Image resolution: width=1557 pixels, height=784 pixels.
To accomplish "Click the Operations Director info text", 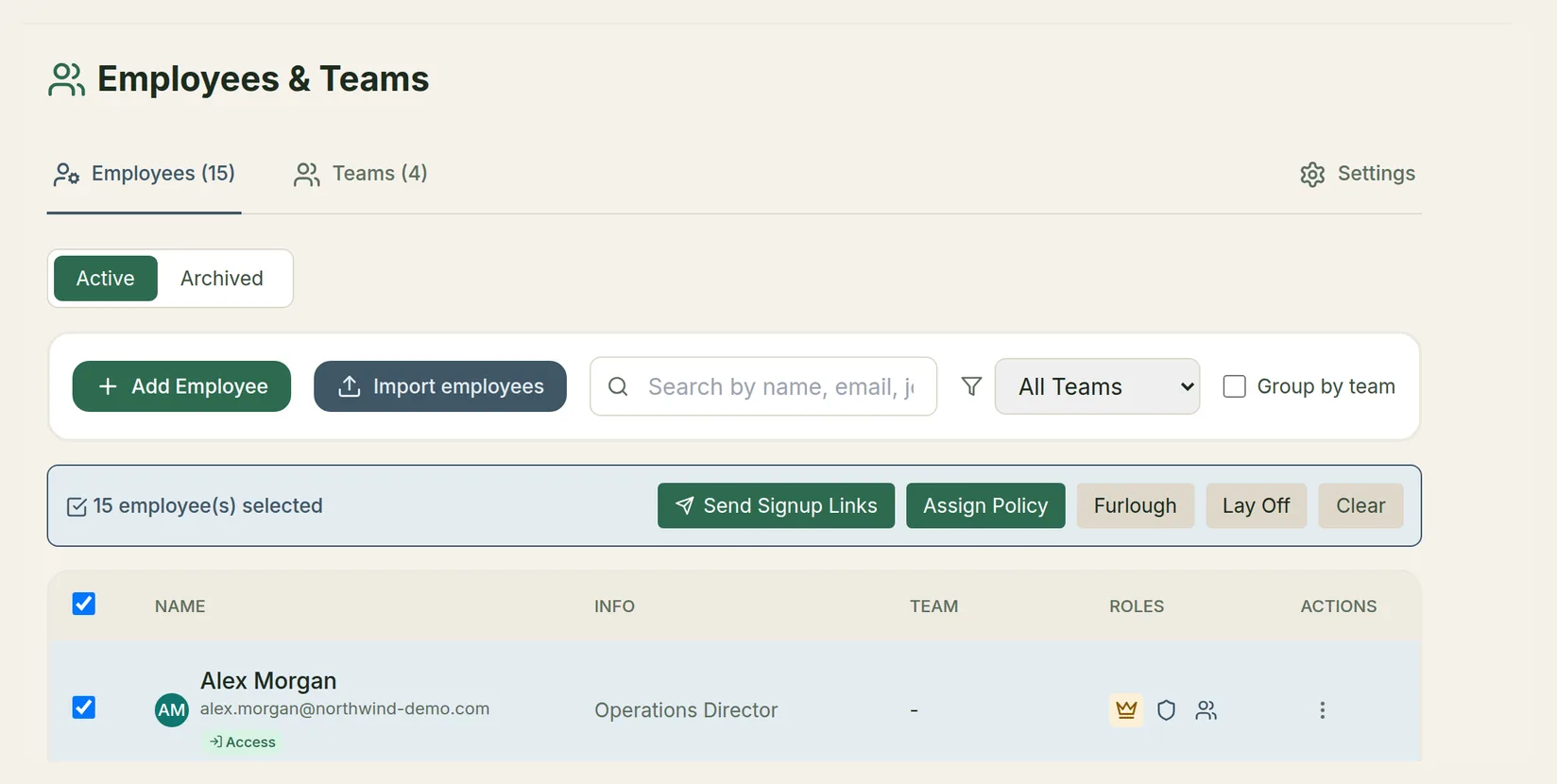I will (686, 710).
